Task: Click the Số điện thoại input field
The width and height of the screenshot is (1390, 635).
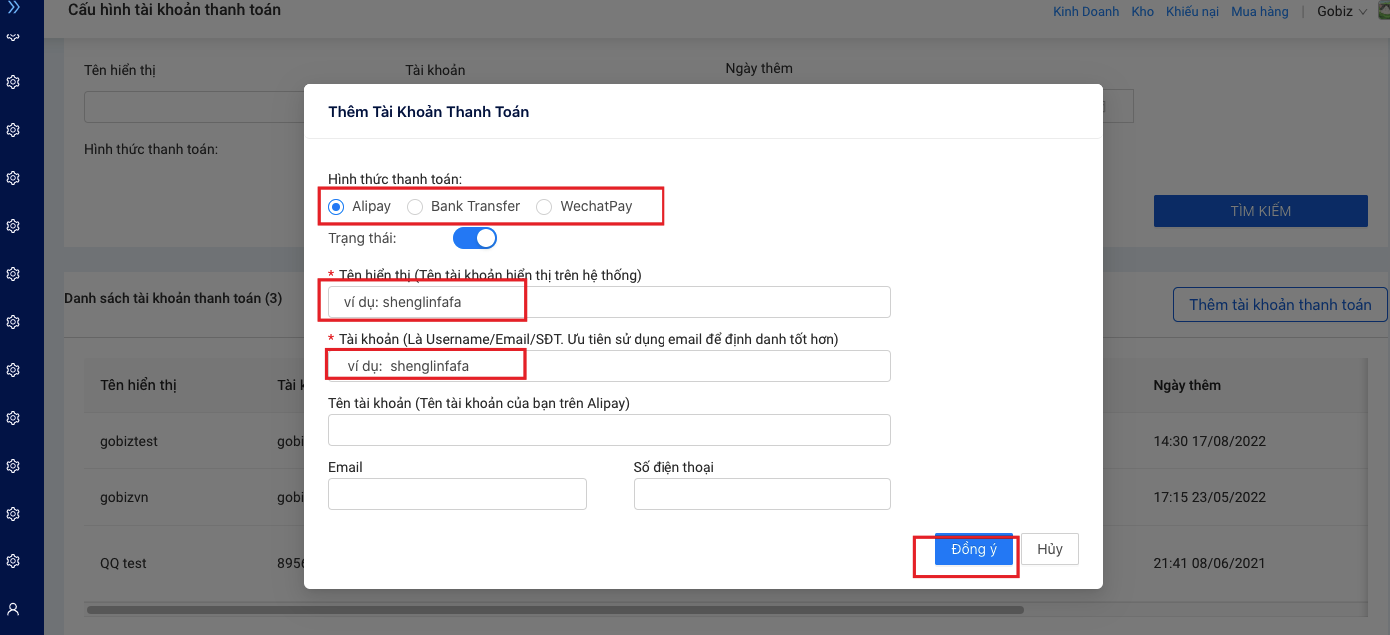Action: click(x=761, y=494)
